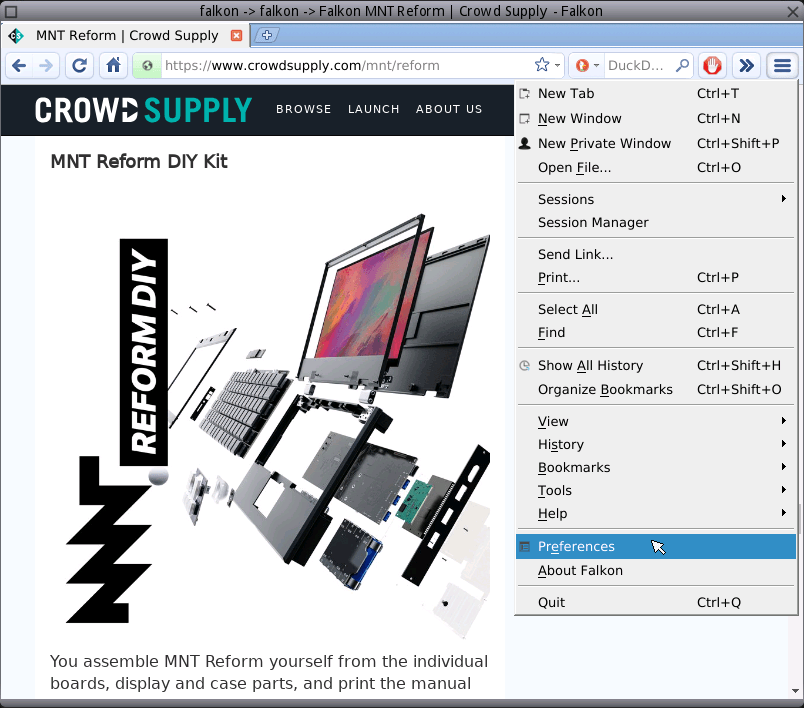Close the Falkon window
Screen dimensions: 804x708
pyautogui.click(x=793, y=11)
